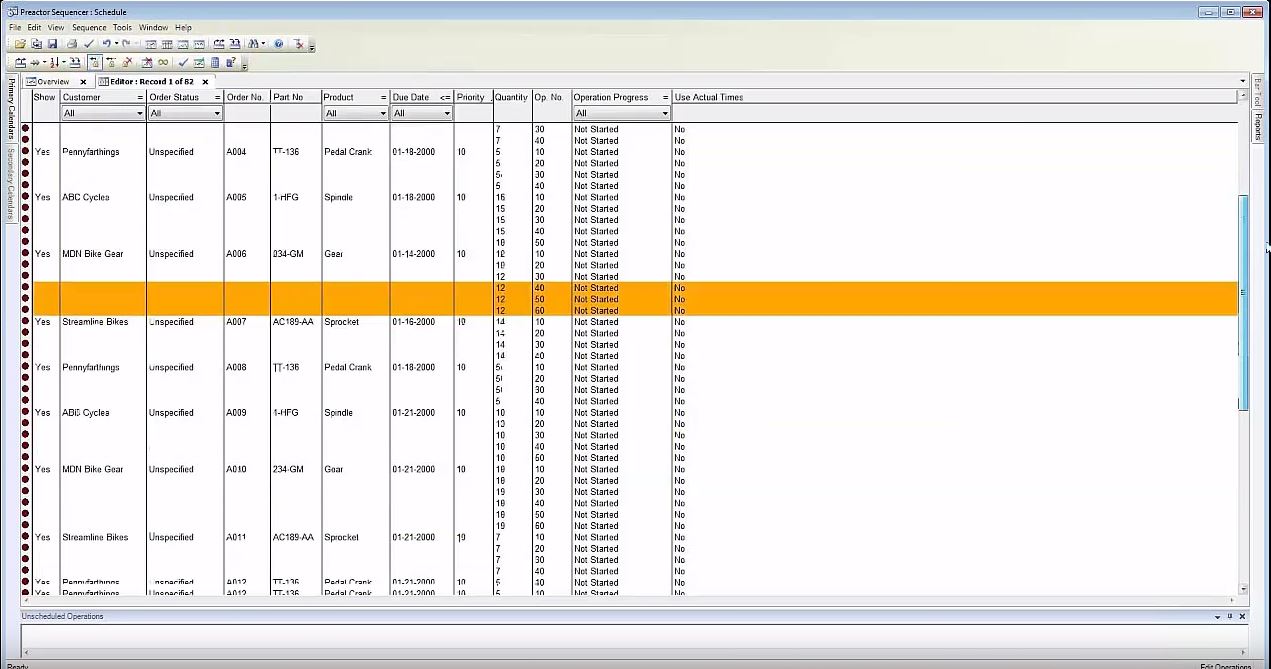Click the green infinity loop icon
The height and width of the screenshot is (669, 1271).
[x=163, y=63]
